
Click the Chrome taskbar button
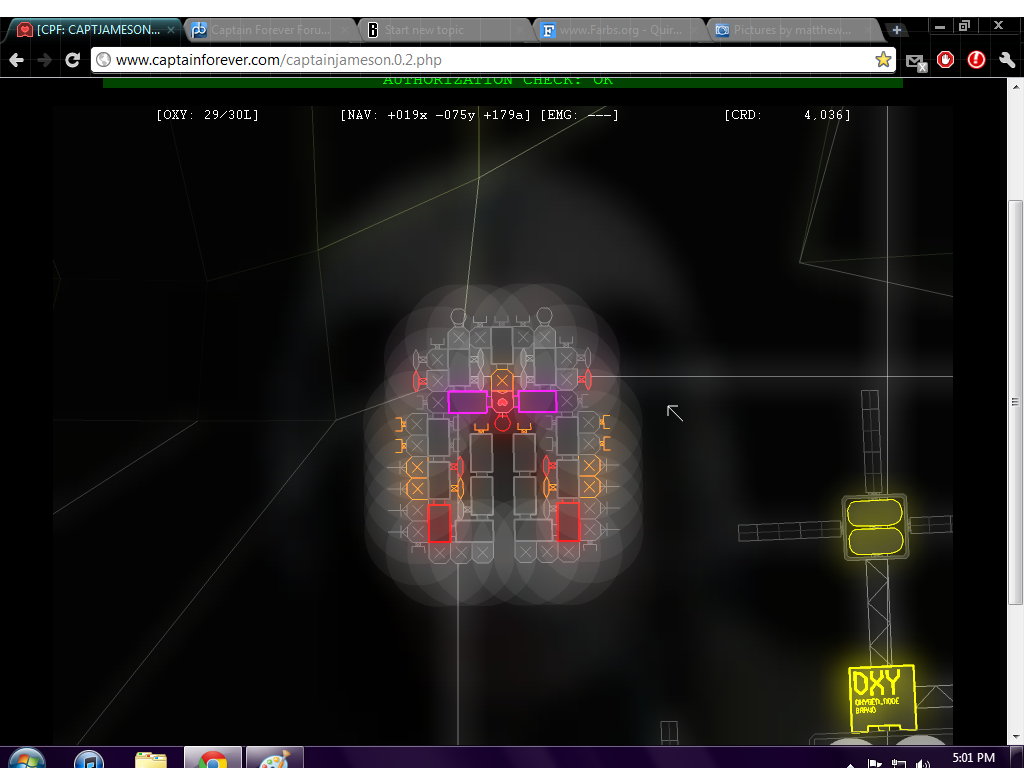[x=213, y=758]
